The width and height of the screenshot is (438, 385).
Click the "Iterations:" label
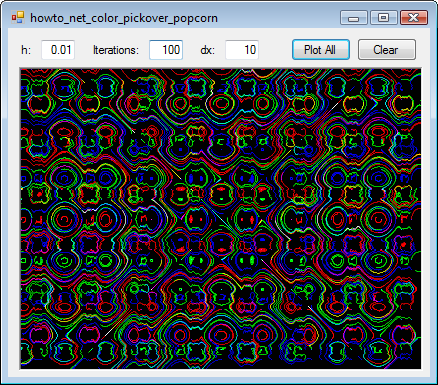(116, 50)
